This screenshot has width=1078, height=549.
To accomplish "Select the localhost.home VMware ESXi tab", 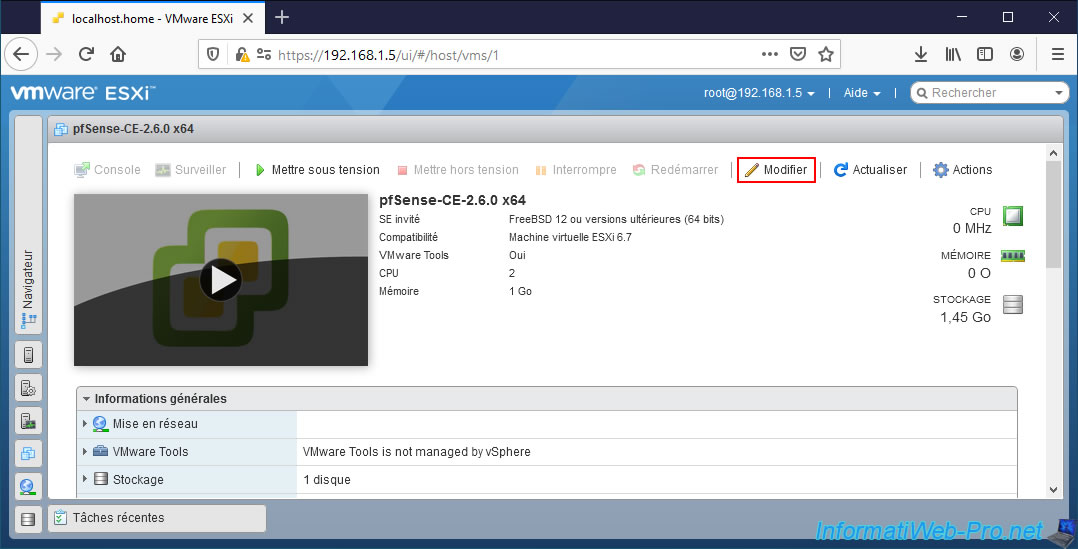I will [153, 19].
